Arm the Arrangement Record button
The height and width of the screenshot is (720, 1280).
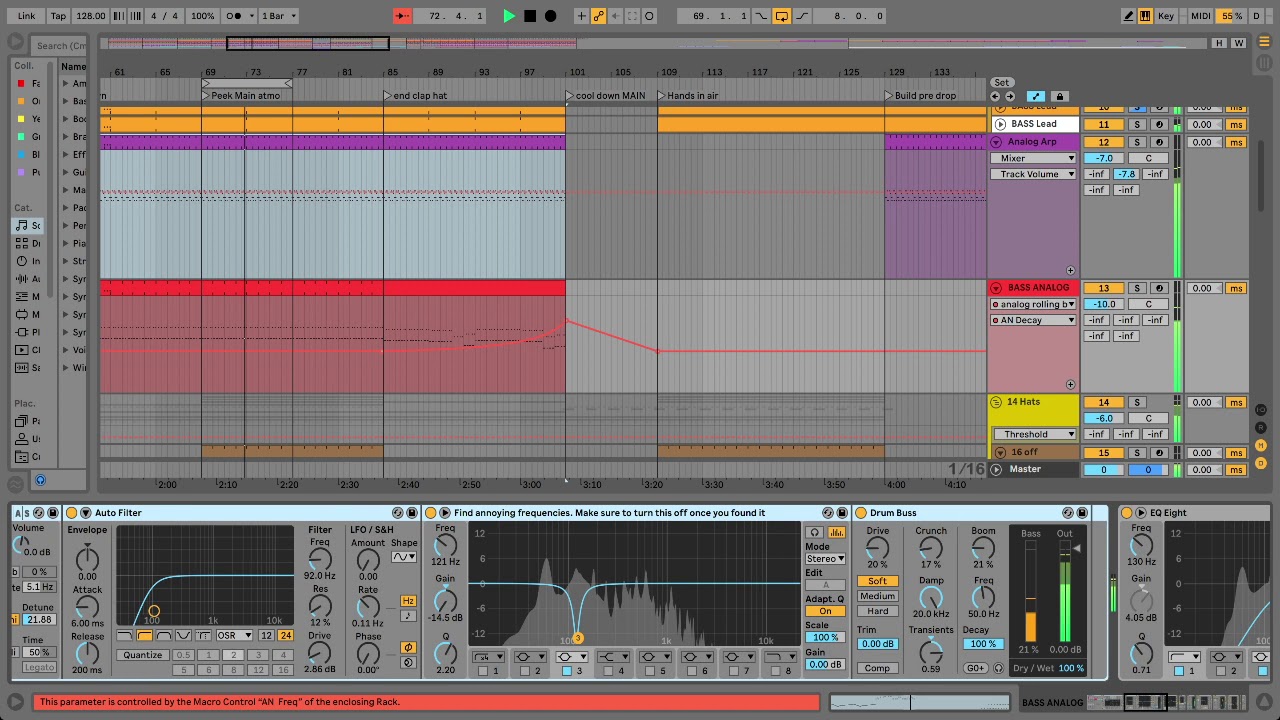550,16
